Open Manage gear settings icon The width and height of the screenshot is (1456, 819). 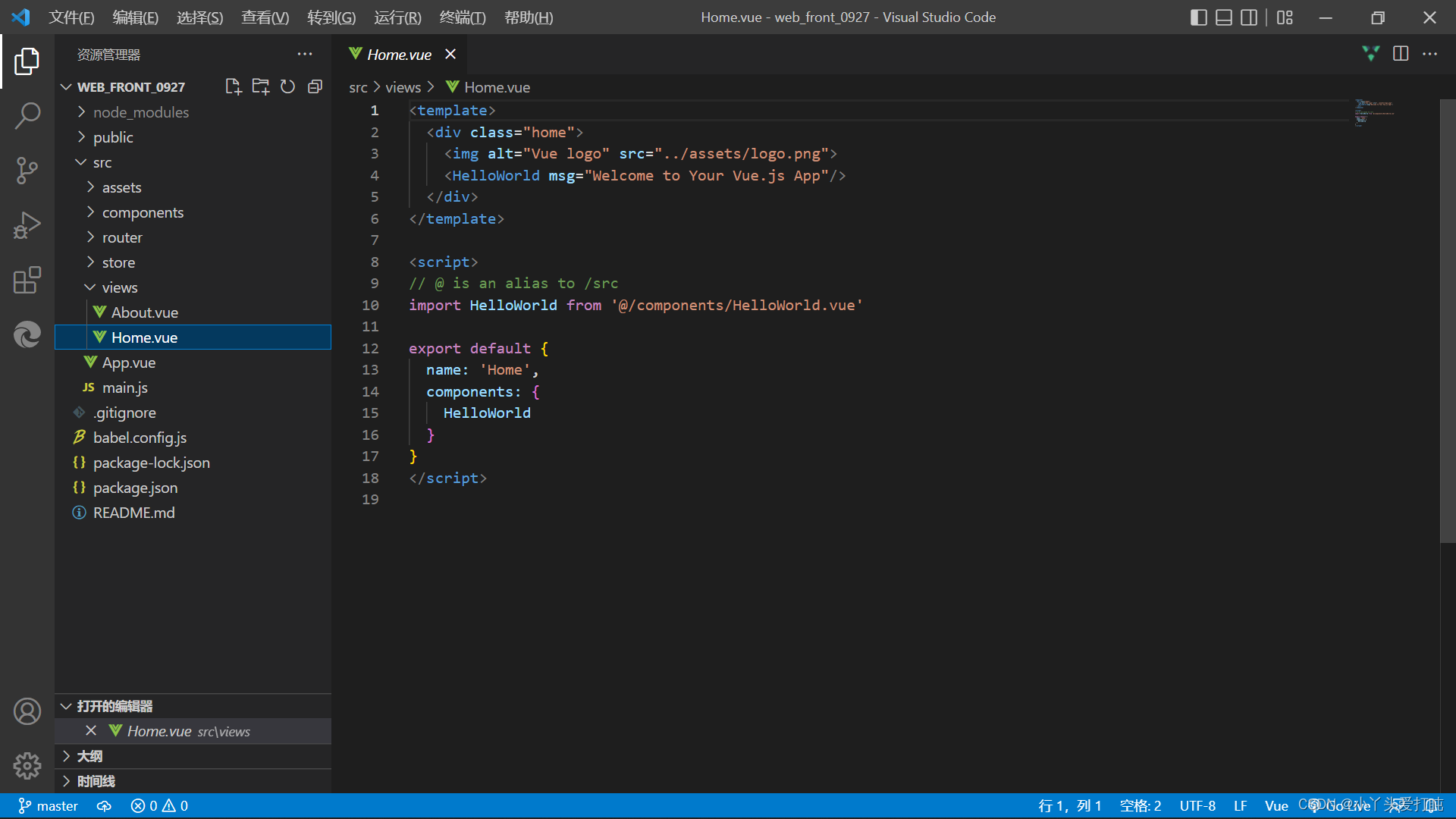click(27, 766)
